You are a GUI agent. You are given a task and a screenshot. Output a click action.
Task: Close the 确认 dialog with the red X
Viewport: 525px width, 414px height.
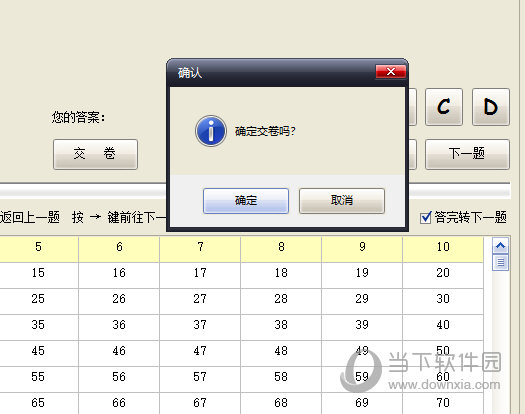coord(391,71)
